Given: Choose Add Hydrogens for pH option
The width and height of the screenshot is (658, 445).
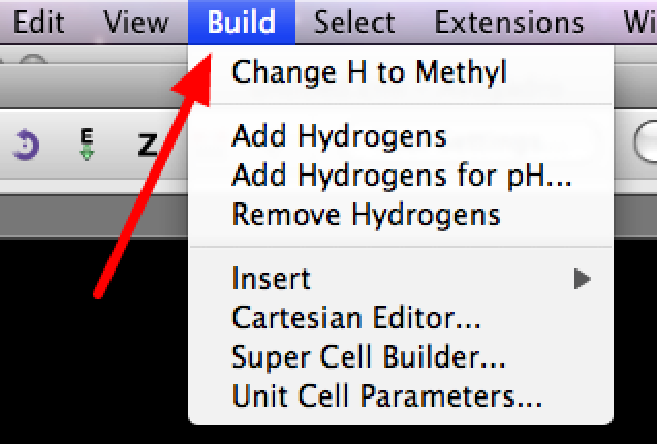Looking at the screenshot, I should pos(401,175).
